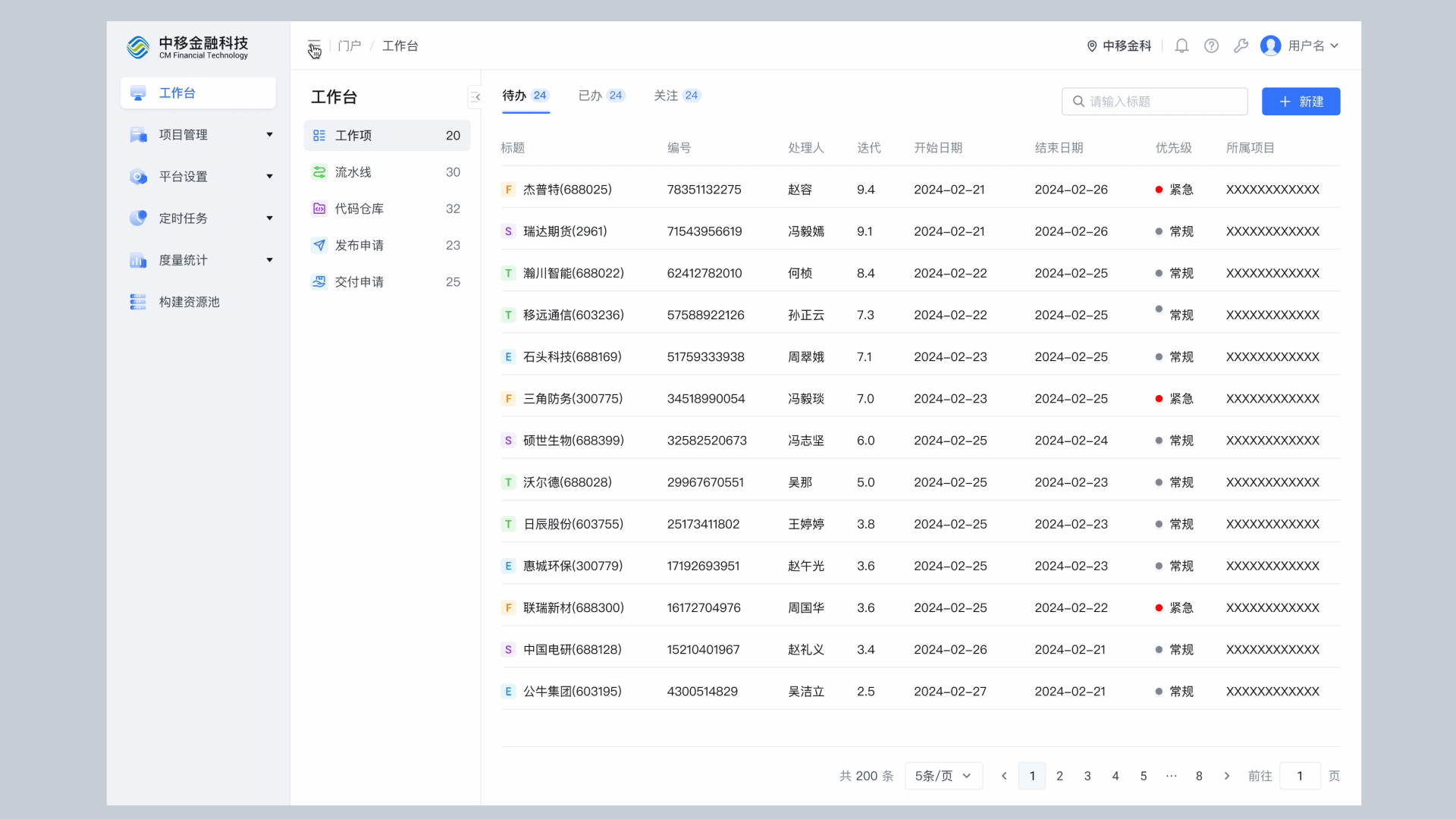Viewport: 1456px width, 819px height.
Task: Click the 新建 button
Action: (x=1301, y=102)
